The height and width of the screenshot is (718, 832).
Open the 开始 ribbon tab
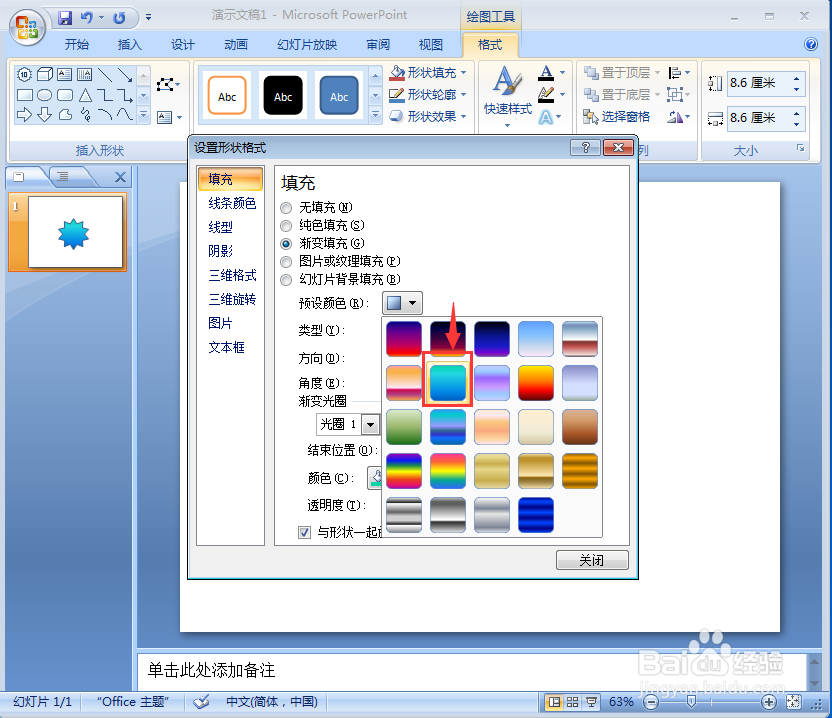[77, 45]
